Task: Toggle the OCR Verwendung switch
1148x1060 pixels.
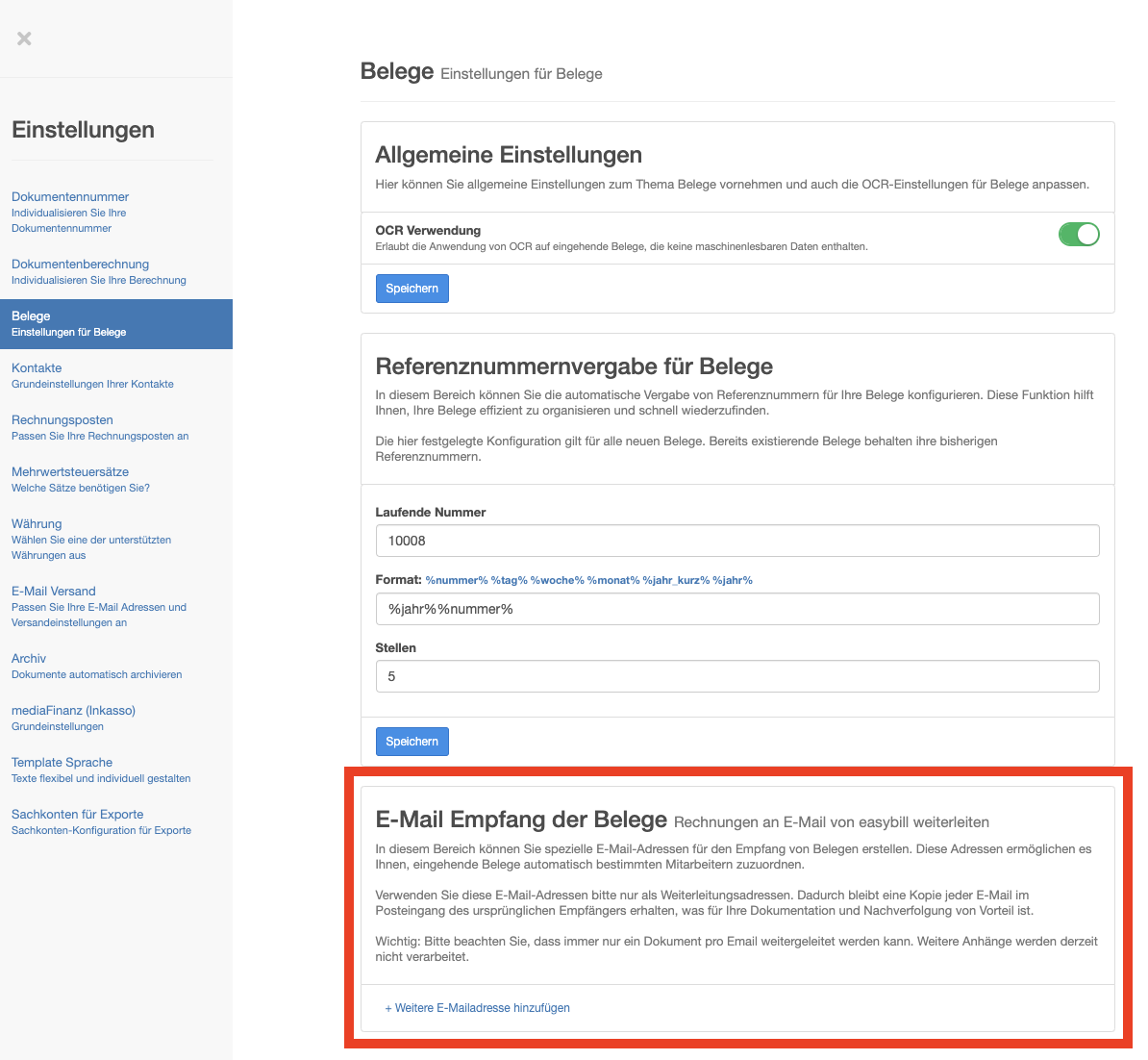Action: coord(1078,234)
